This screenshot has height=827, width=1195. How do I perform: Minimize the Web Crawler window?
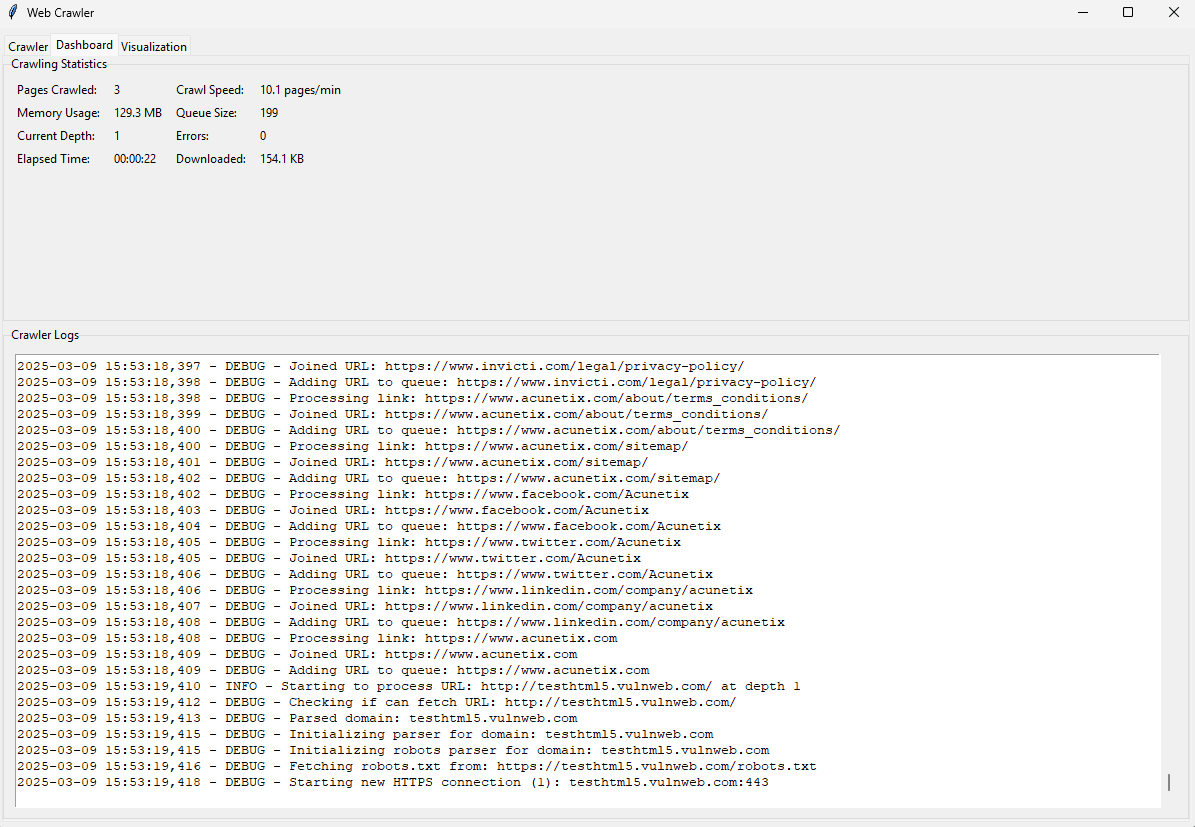(x=1083, y=12)
